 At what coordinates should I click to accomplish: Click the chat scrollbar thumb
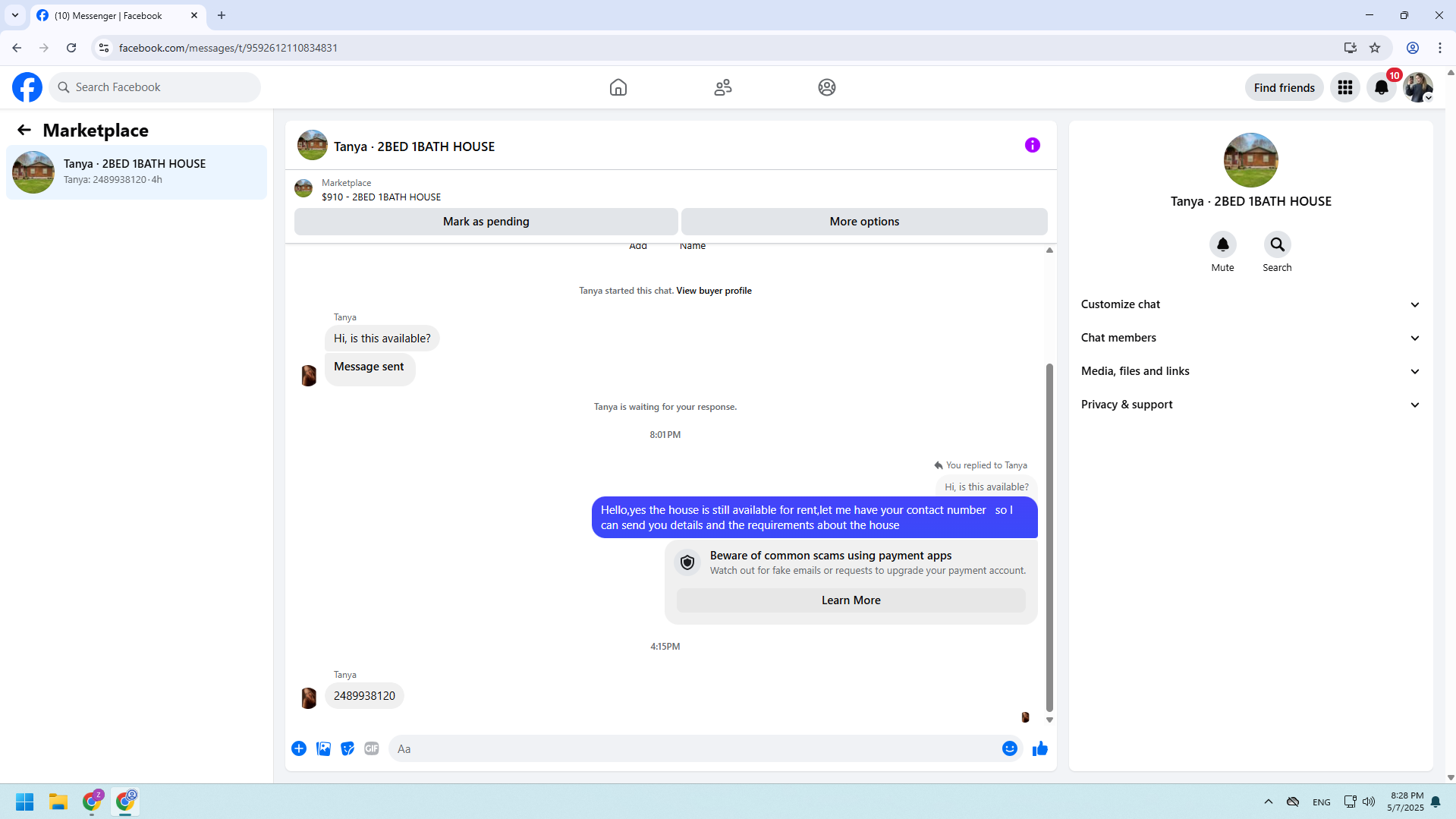[1049, 537]
